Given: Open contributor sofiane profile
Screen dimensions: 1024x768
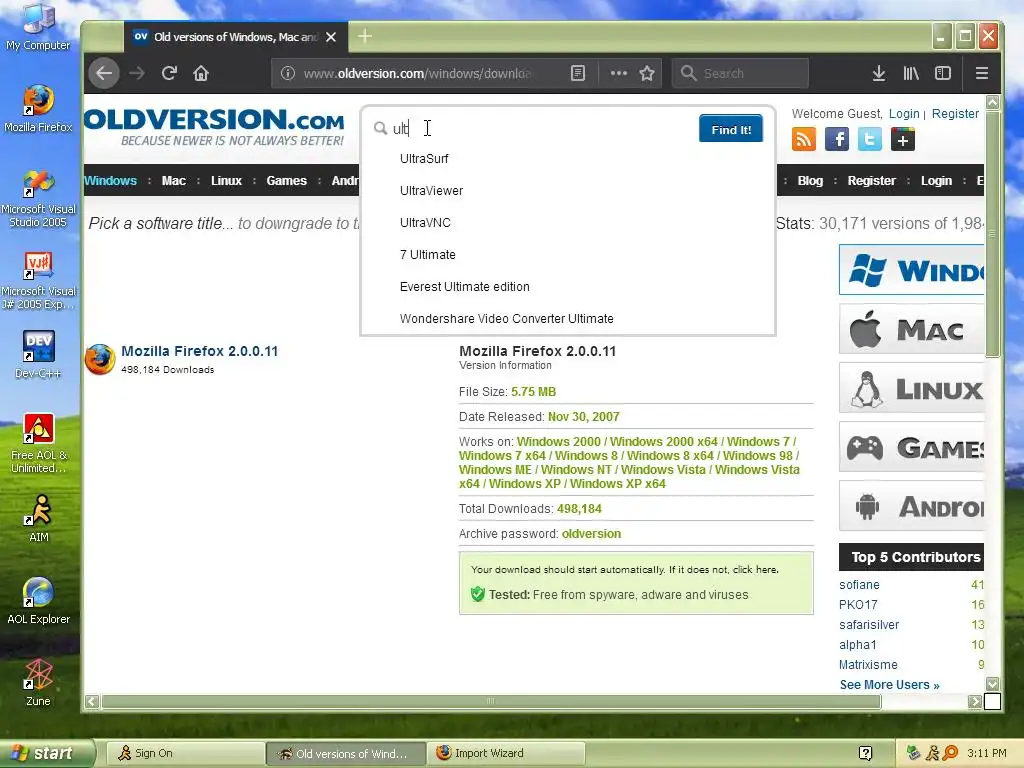Looking at the screenshot, I should [859, 585].
